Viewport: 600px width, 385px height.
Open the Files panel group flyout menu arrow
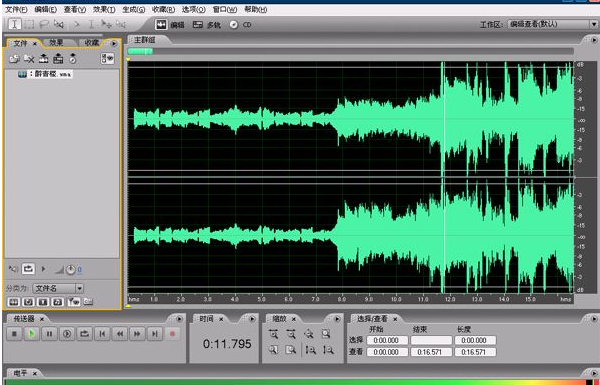(x=114, y=43)
